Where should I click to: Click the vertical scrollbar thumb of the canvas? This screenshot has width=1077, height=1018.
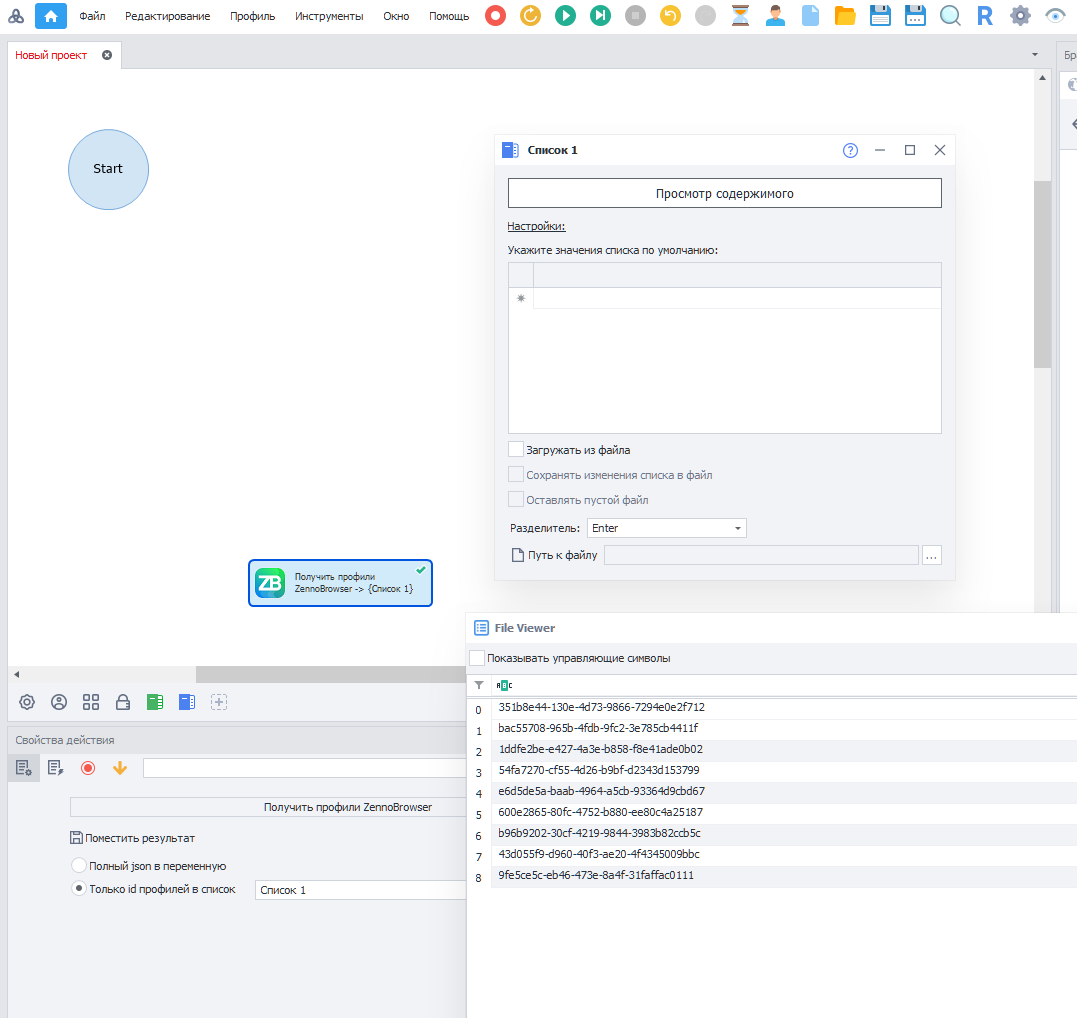[x=1042, y=275]
